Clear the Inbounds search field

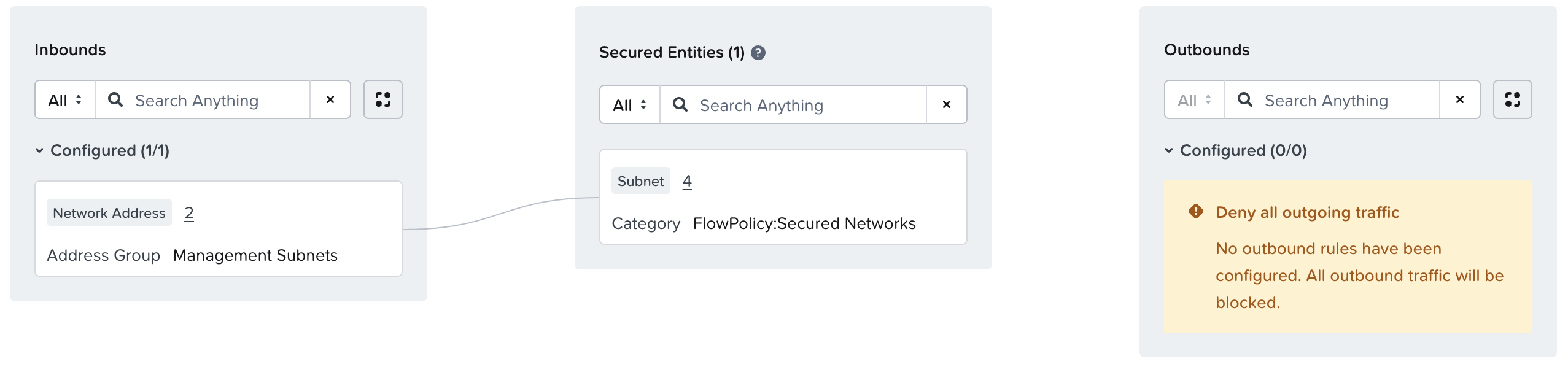(x=330, y=99)
